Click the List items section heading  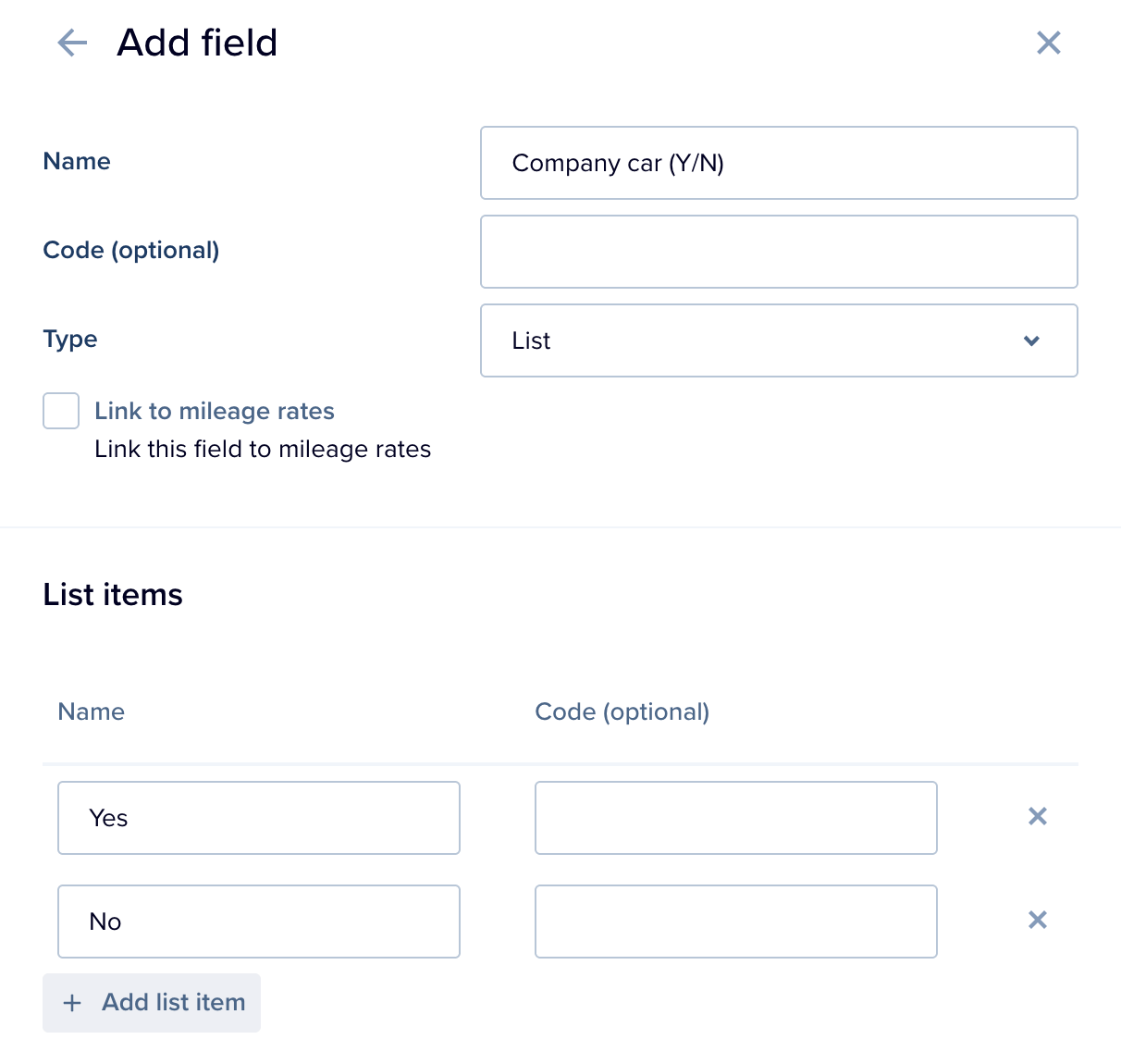[x=113, y=594]
